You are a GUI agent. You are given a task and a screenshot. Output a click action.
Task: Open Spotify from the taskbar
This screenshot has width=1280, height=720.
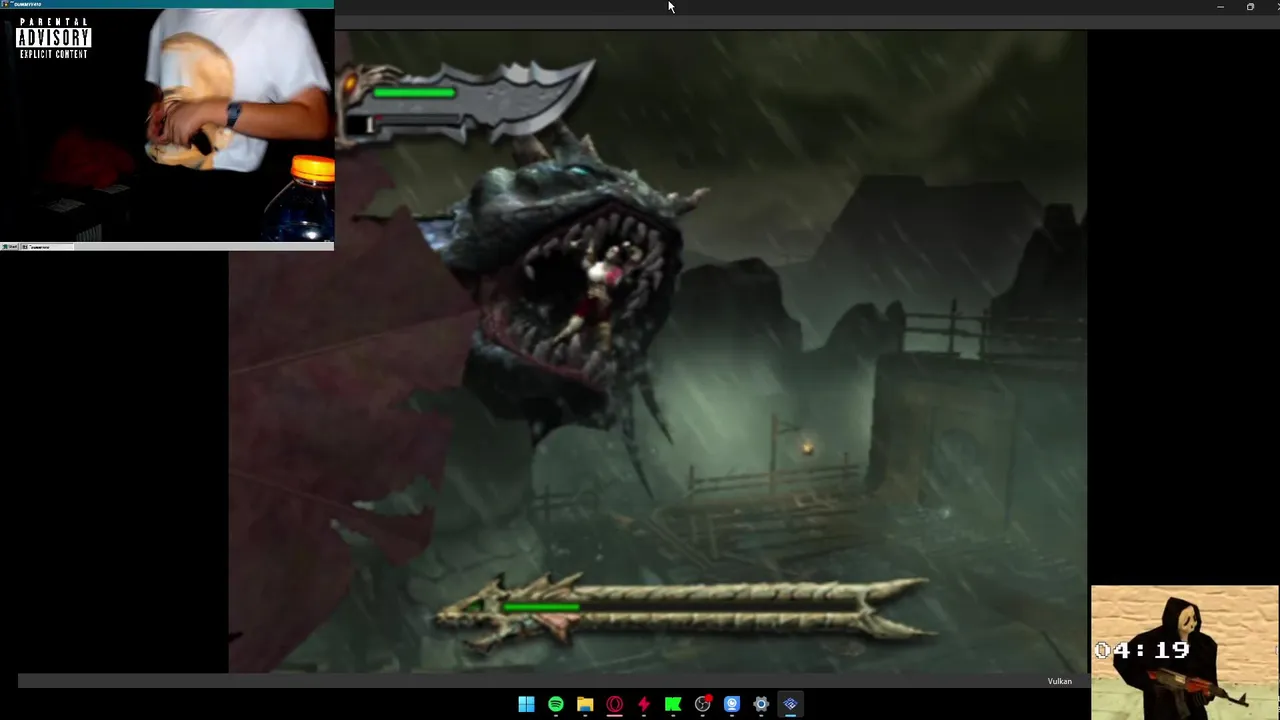[556, 704]
